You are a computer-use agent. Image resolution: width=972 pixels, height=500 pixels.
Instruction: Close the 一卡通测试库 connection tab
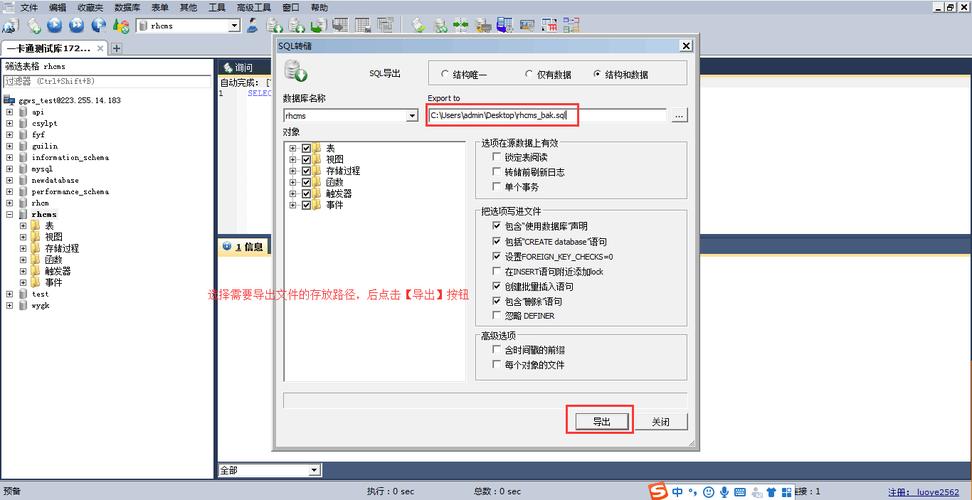(x=99, y=48)
